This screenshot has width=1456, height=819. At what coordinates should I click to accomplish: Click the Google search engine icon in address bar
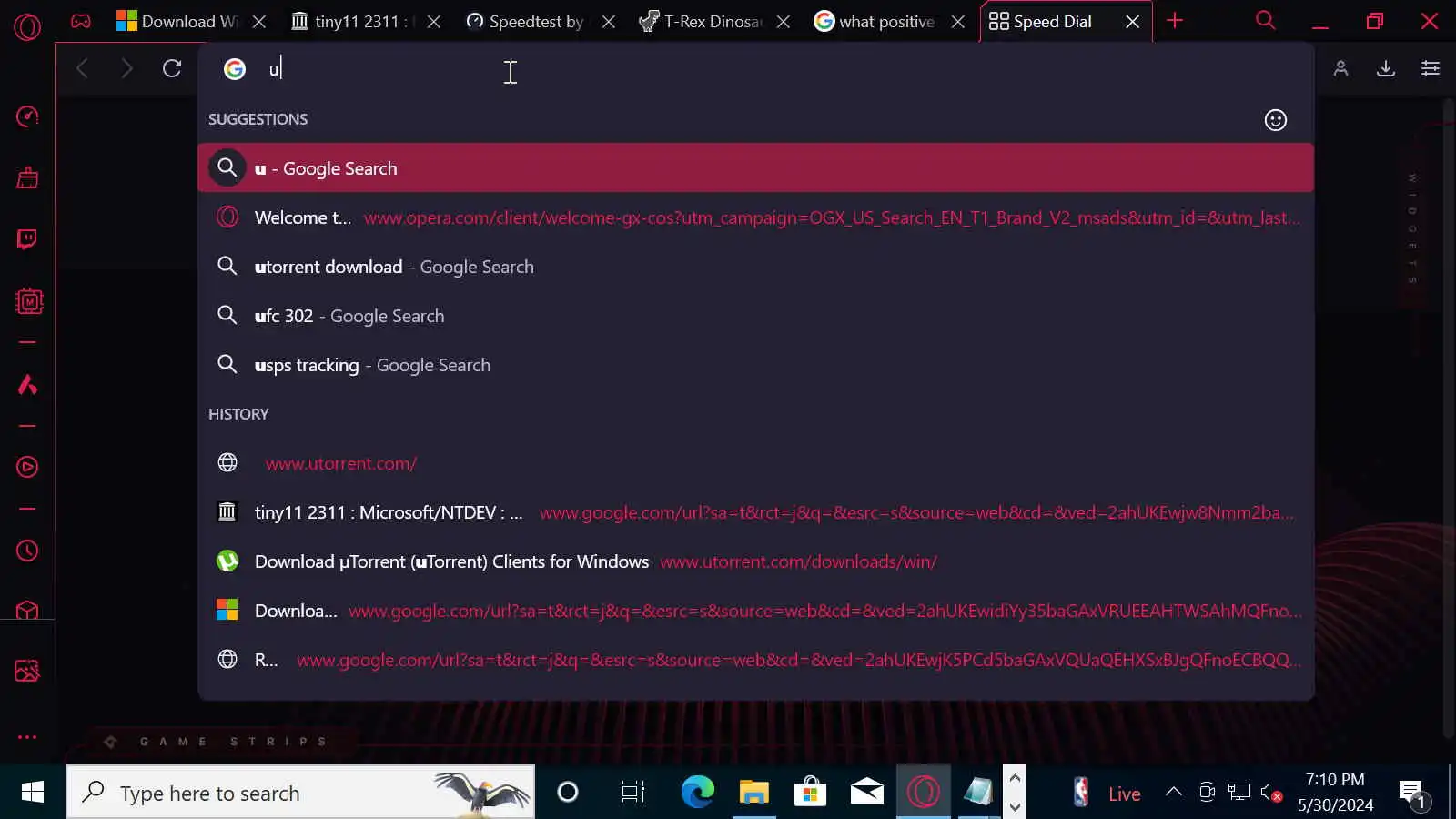pos(235,69)
